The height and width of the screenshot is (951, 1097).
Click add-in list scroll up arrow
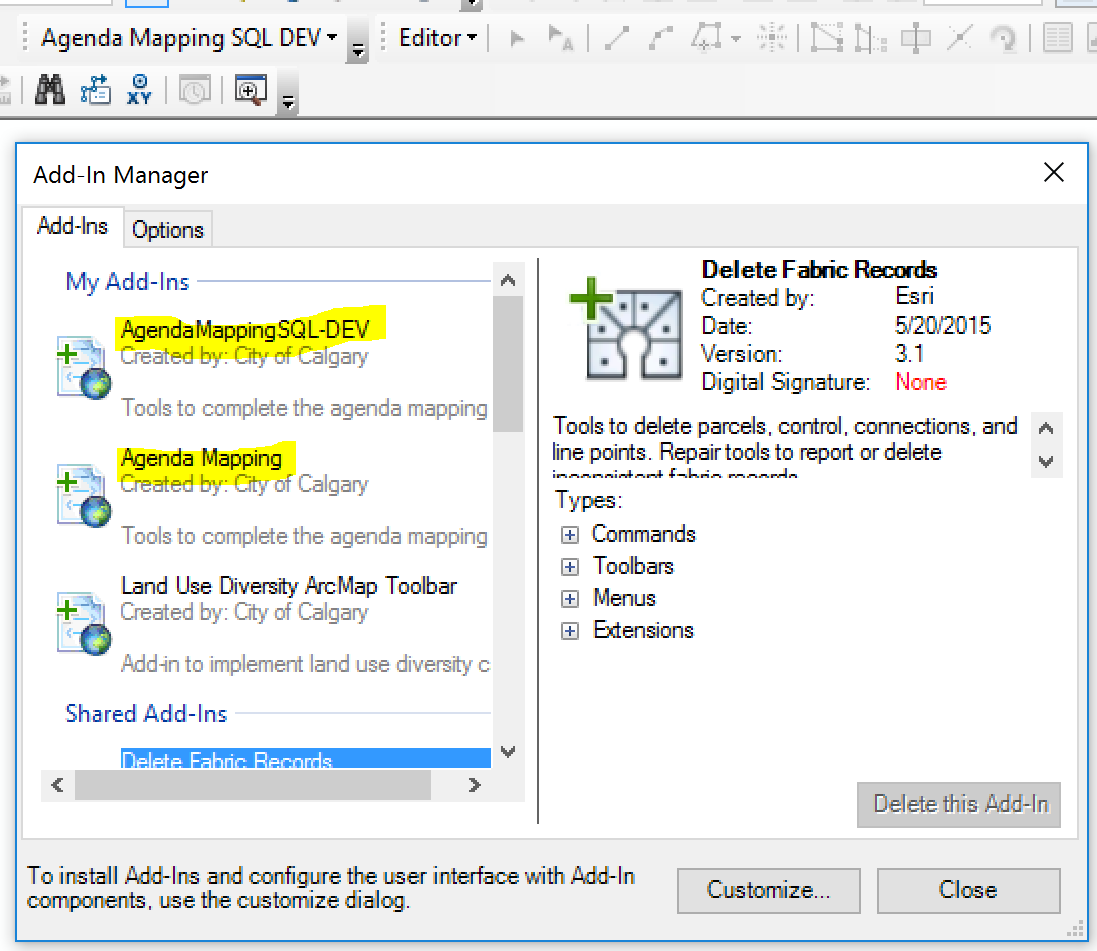coord(508,280)
